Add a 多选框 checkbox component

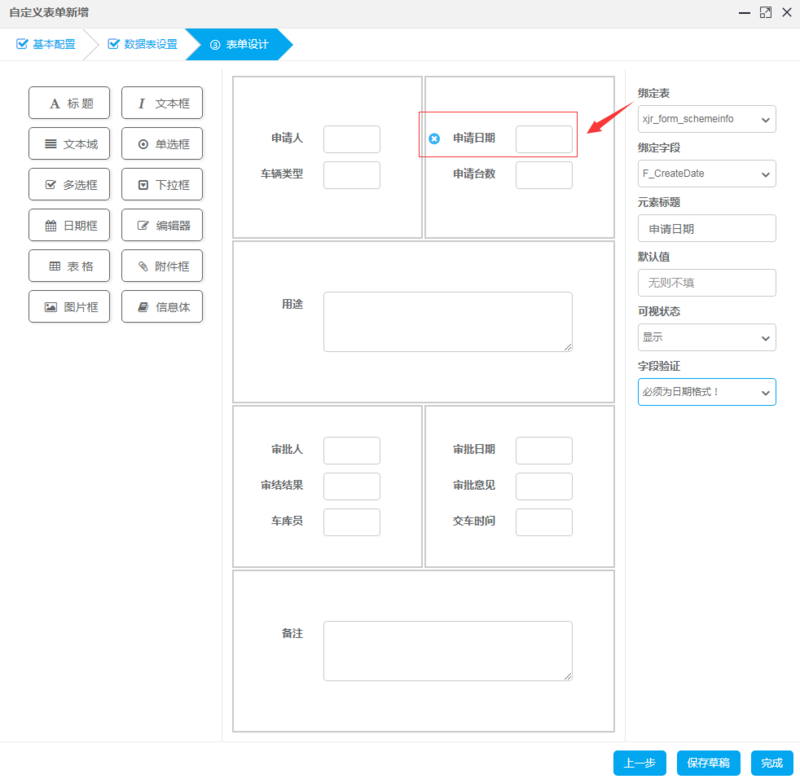(69, 185)
